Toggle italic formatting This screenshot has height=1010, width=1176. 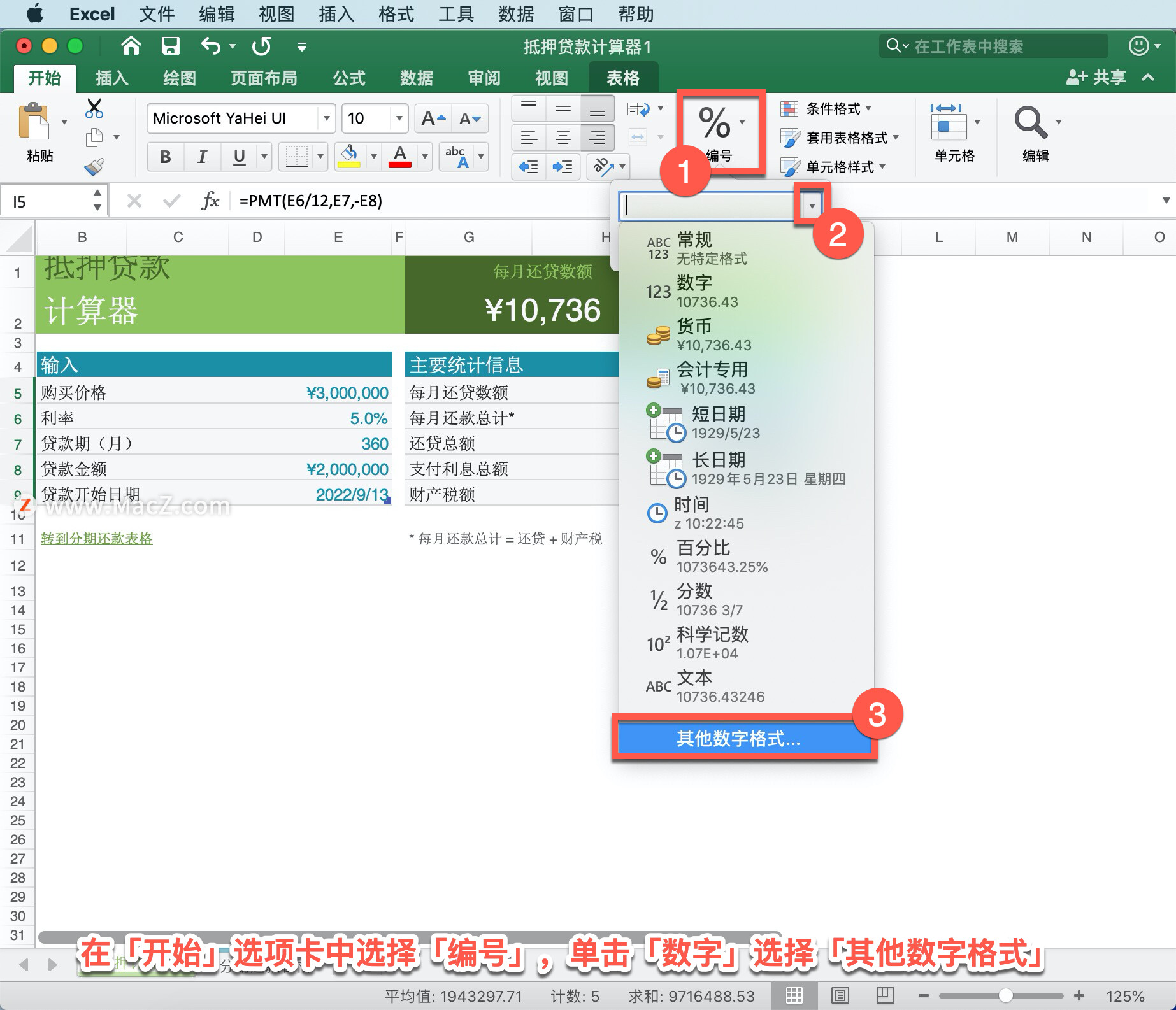pyautogui.click(x=203, y=156)
